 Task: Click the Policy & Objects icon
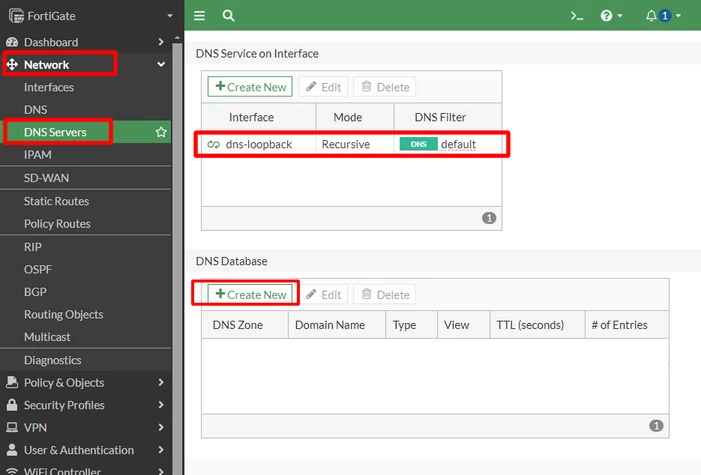12,382
